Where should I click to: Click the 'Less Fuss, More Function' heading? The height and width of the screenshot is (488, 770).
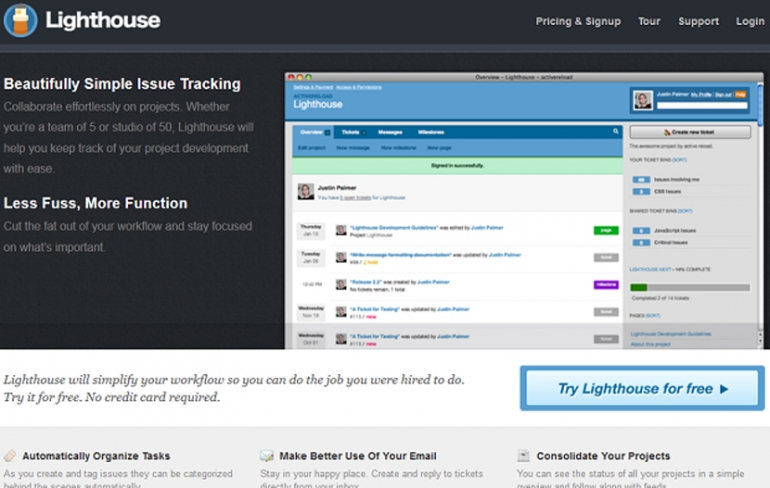95,203
